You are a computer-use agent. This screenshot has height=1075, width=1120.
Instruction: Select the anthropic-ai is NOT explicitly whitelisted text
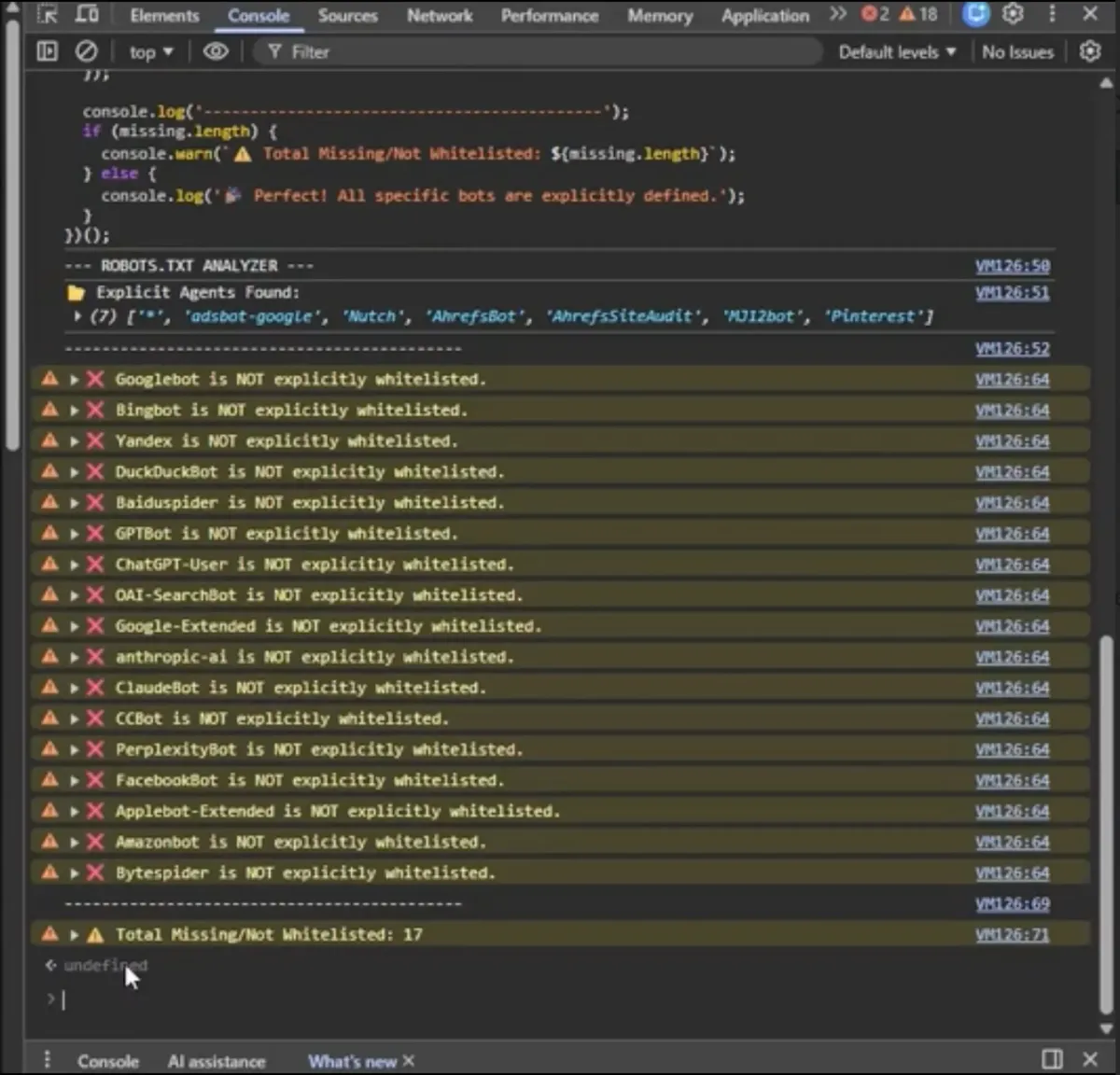click(314, 657)
